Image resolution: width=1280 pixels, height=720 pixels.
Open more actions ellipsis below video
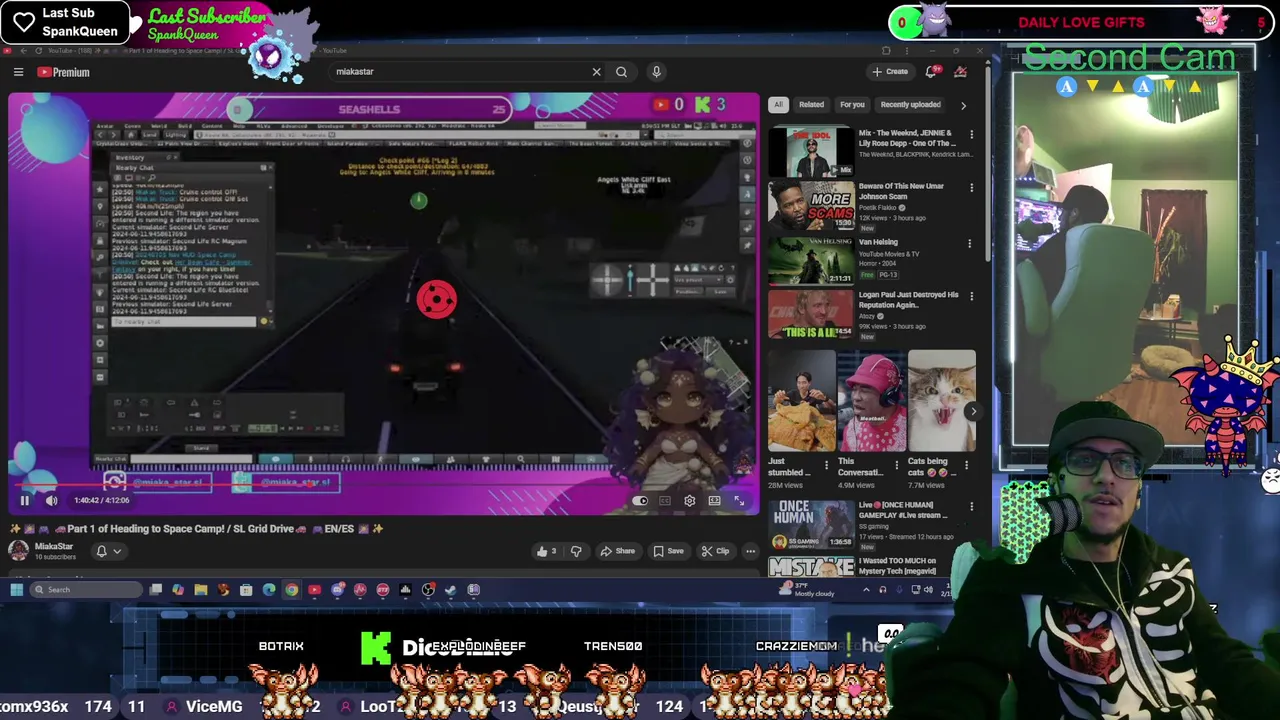[750, 551]
